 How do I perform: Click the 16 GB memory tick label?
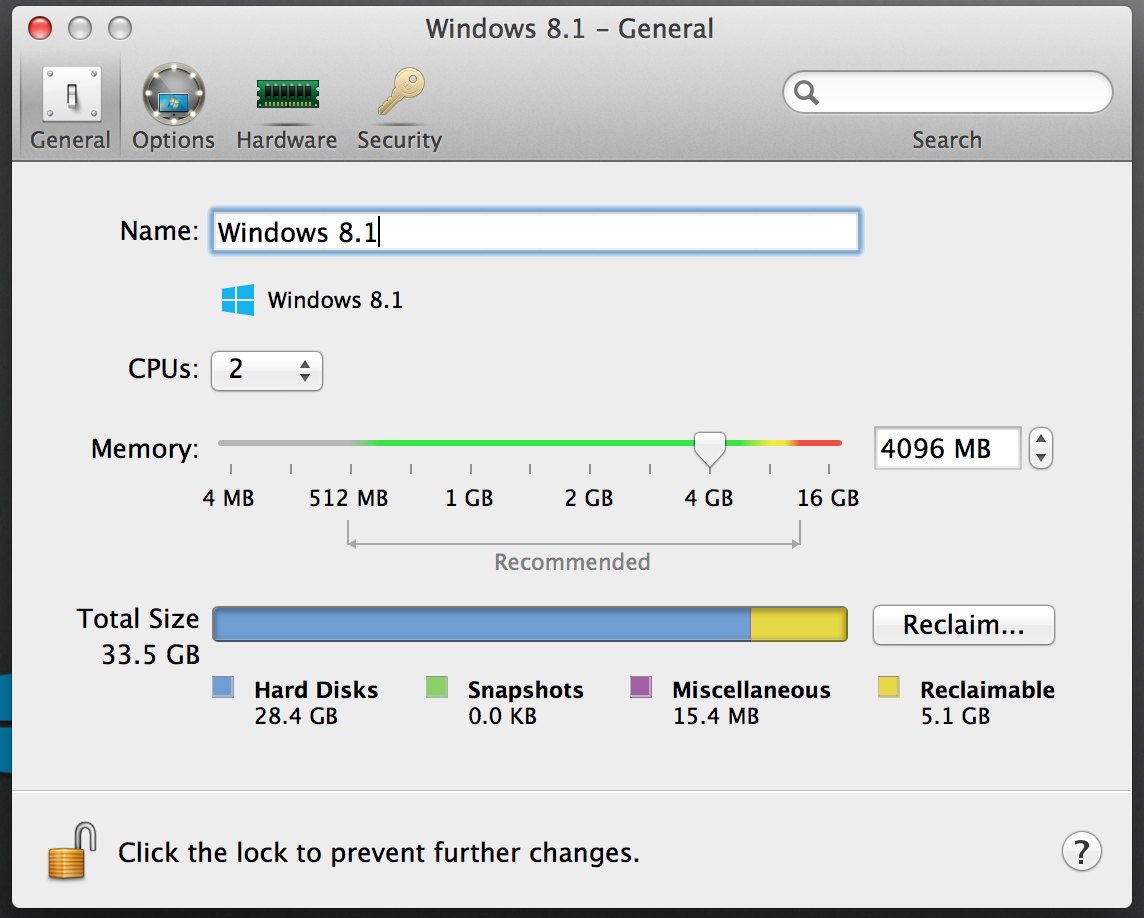[x=828, y=498]
